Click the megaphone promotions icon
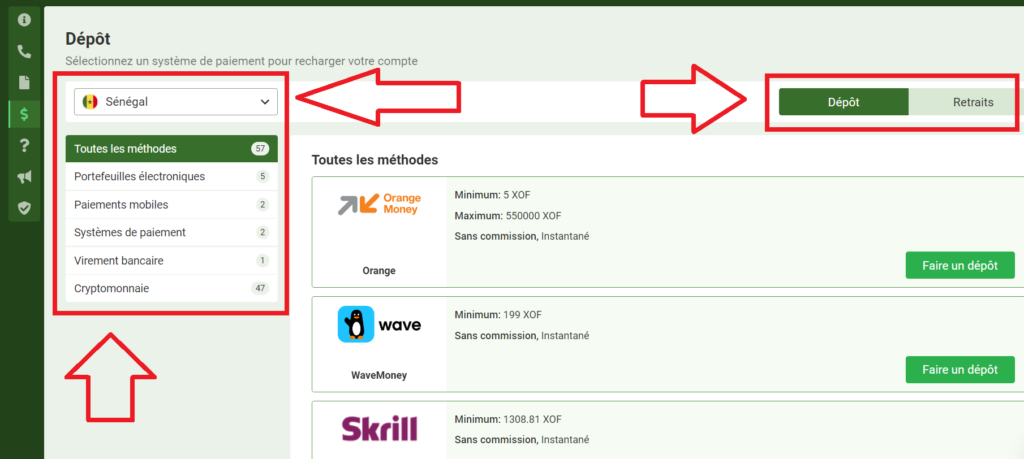Viewport: 1024px width, 459px height. [24, 177]
